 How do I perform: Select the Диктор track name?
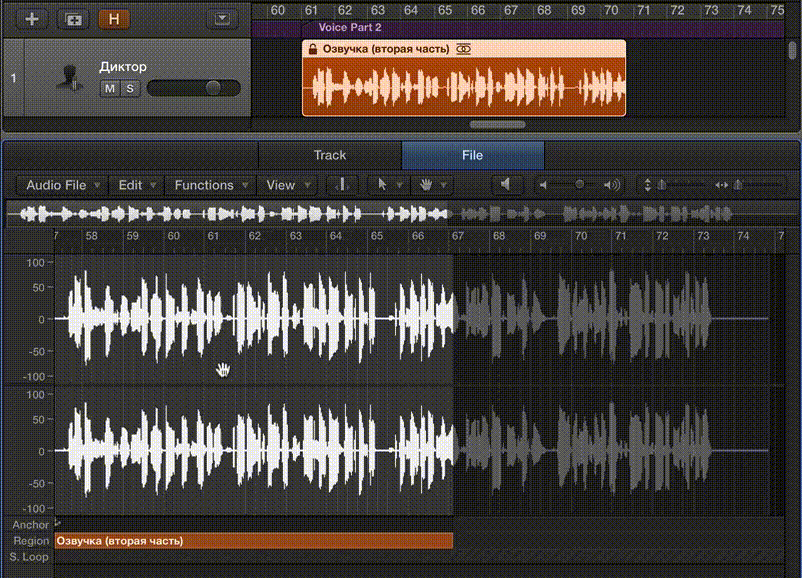123,66
